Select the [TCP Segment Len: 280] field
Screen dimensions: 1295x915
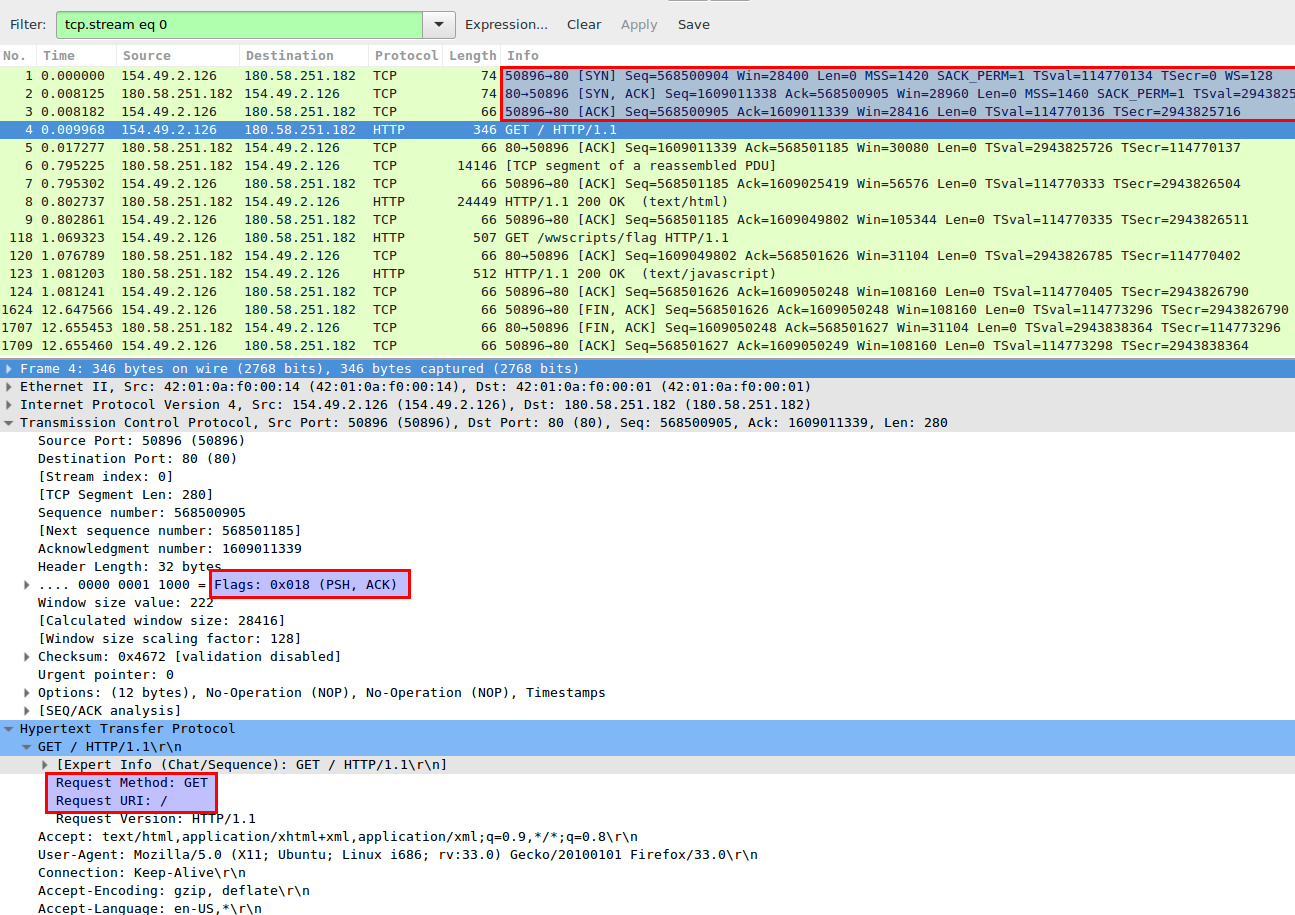[125, 495]
